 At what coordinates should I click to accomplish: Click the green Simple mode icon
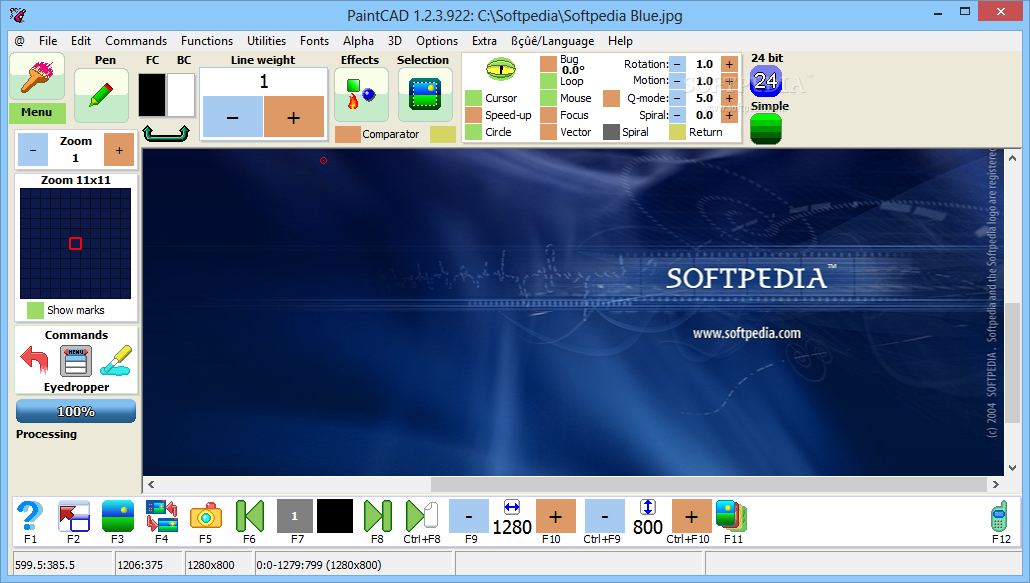click(766, 129)
